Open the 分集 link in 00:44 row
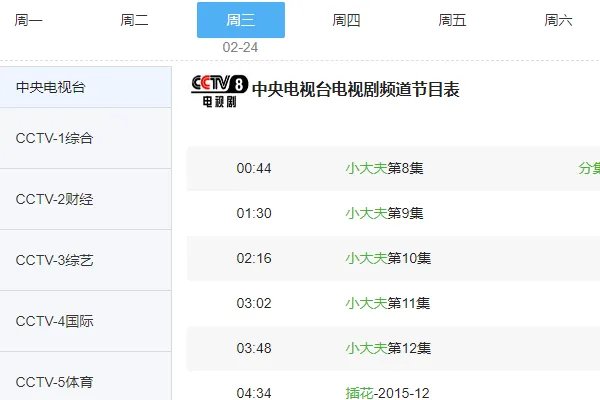 pyautogui.click(x=589, y=168)
